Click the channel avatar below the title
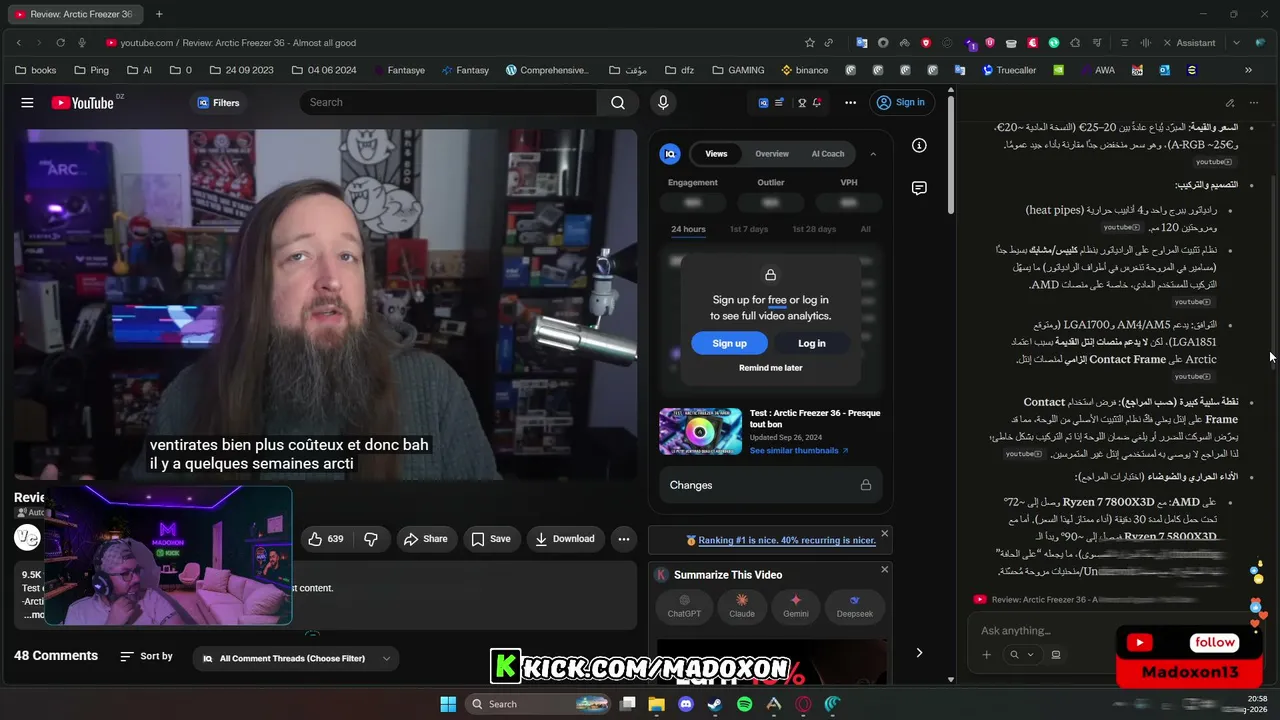Image resolution: width=1280 pixels, height=720 pixels. tap(27, 537)
